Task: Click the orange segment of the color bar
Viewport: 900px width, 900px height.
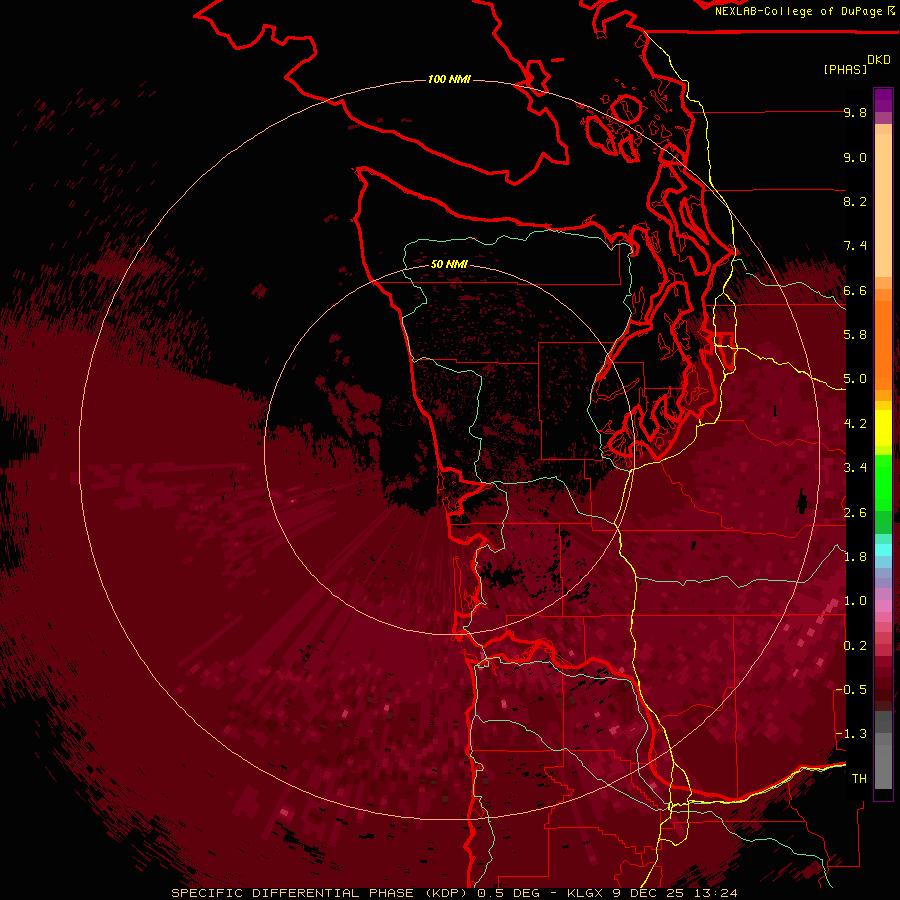Action: click(x=883, y=344)
